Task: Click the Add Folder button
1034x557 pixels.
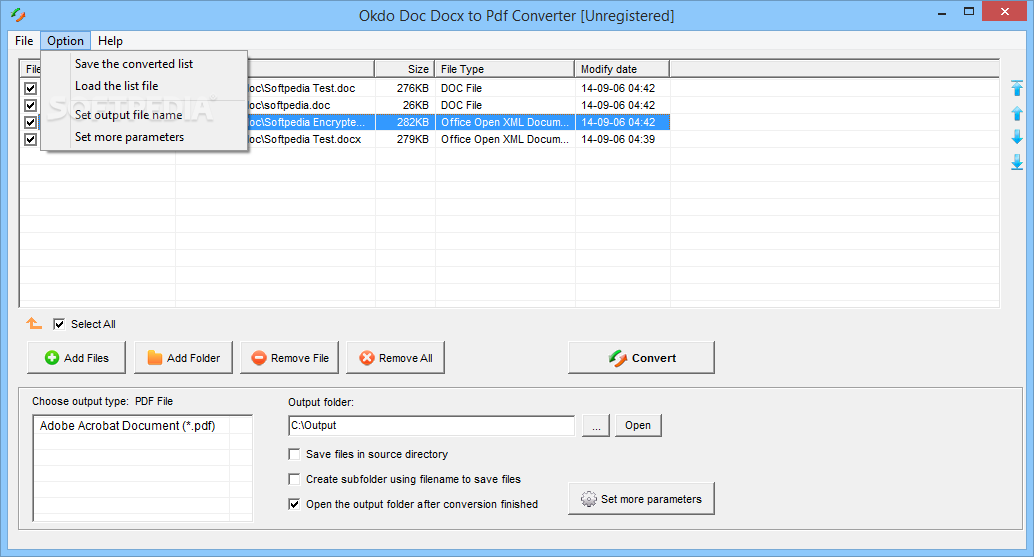Action: (183, 358)
